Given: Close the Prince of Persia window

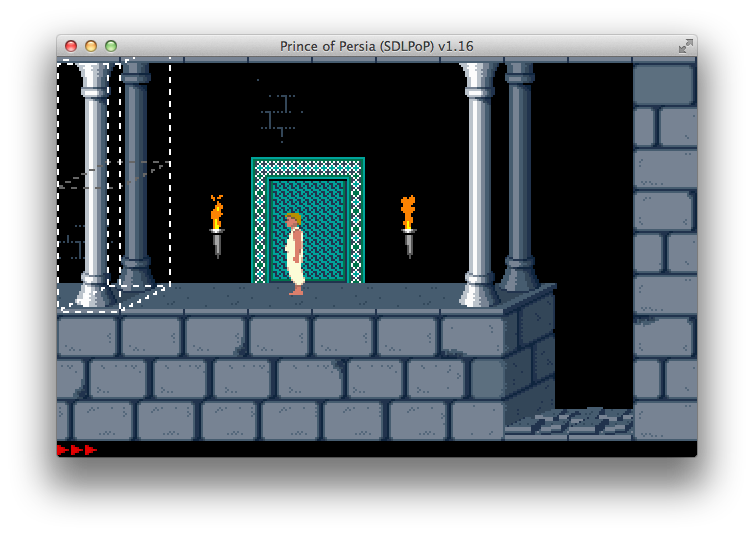Looking at the screenshot, I should pos(71,46).
